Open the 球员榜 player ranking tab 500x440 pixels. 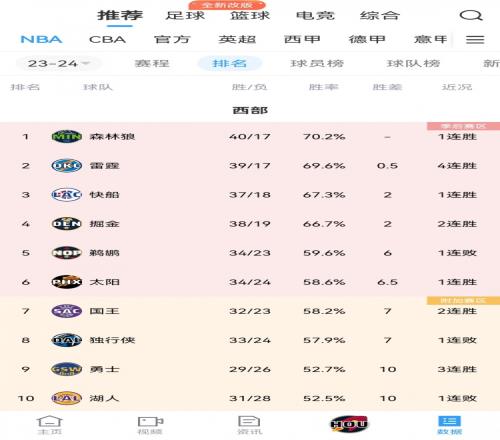point(317,63)
